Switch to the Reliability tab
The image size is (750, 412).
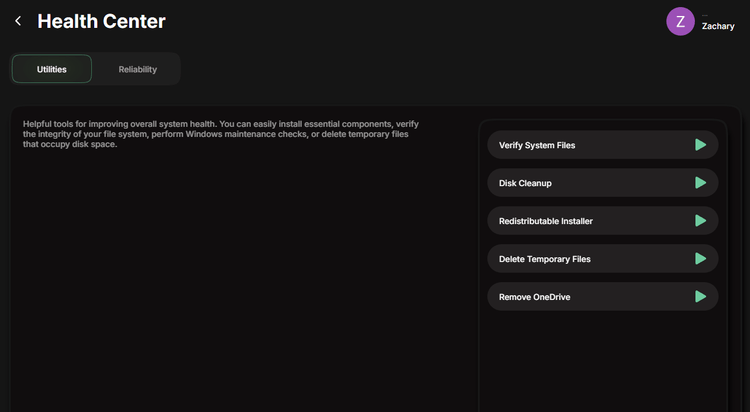click(x=137, y=69)
